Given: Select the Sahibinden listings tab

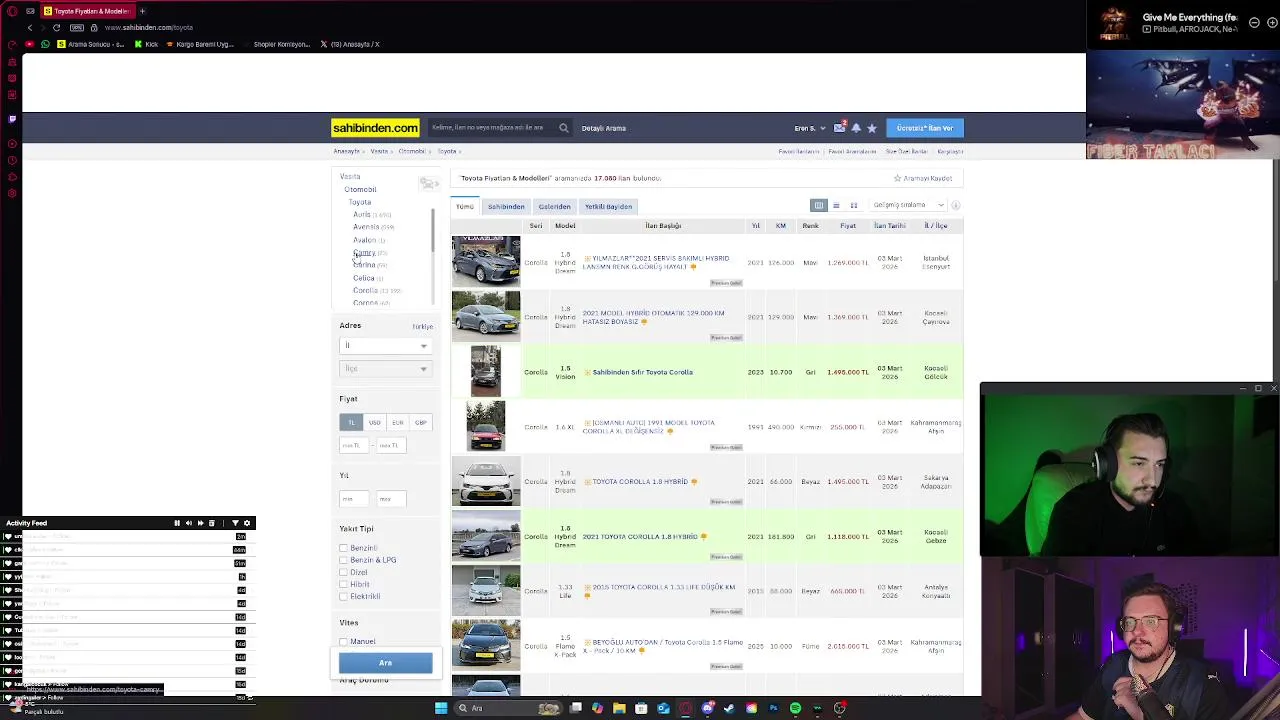Looking at the screenshot, I should [x=506, y=206].
